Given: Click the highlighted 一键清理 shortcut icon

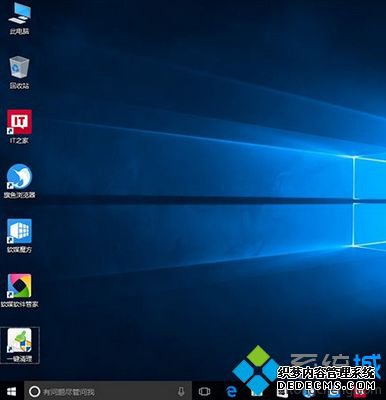Looking at the screenshot, I should 20,345.
